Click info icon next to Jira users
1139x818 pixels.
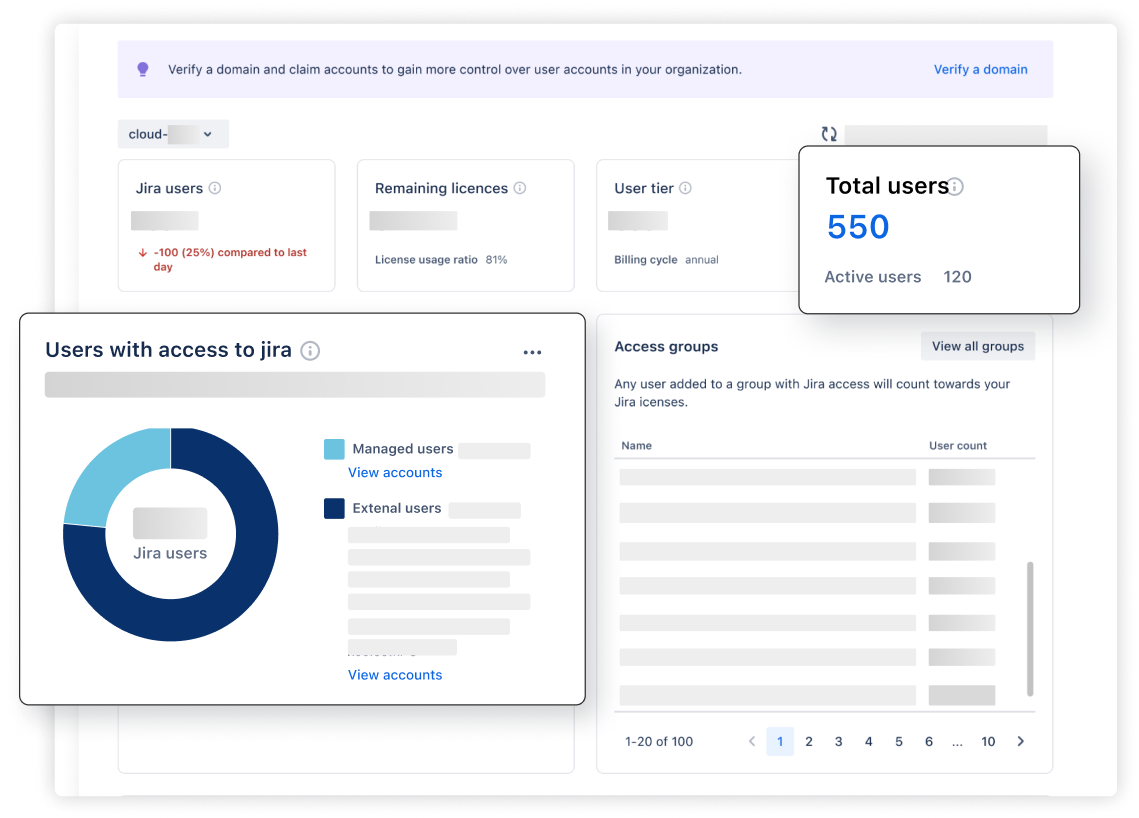coord(215,188)
